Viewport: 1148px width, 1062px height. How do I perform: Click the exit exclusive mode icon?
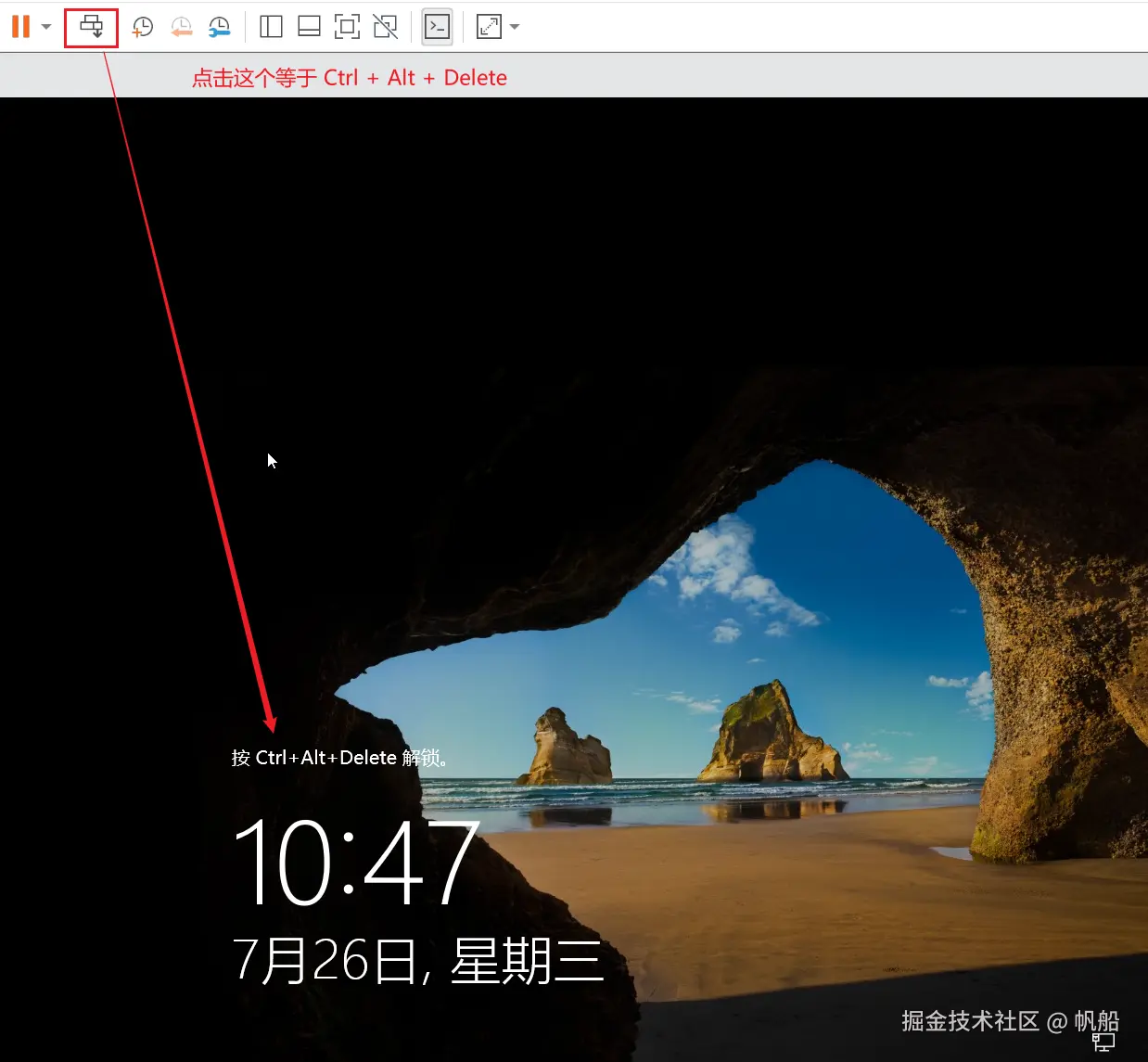click(x=385, y=27)
